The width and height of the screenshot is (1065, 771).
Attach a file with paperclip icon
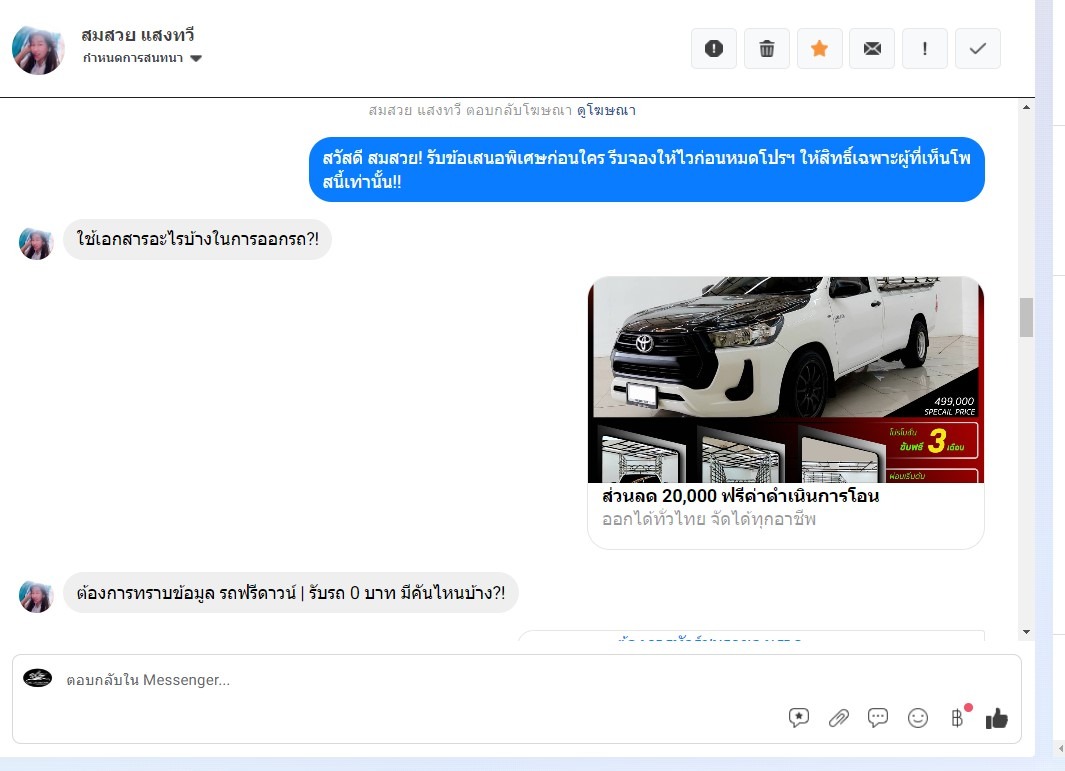tap(839, 718)
